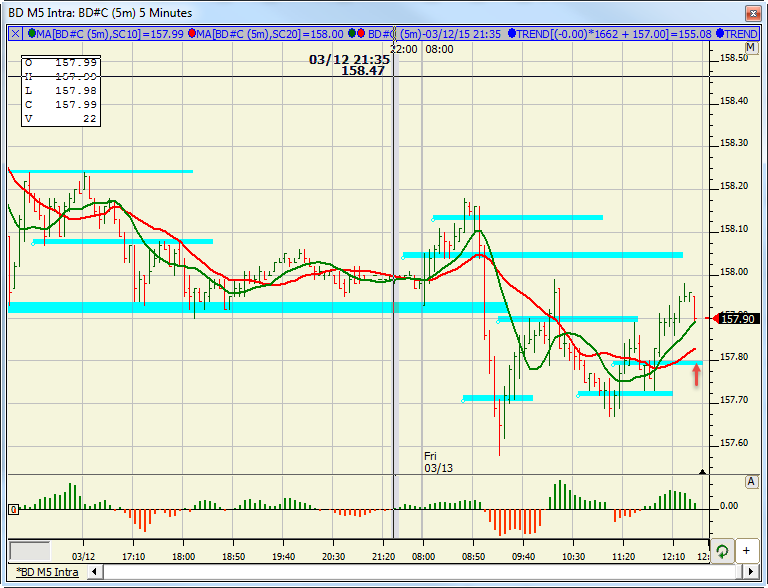This screenshot has width=768, height=588.
Task: Click the X box at the legend bar's left
Action: (x=15, y=34)
